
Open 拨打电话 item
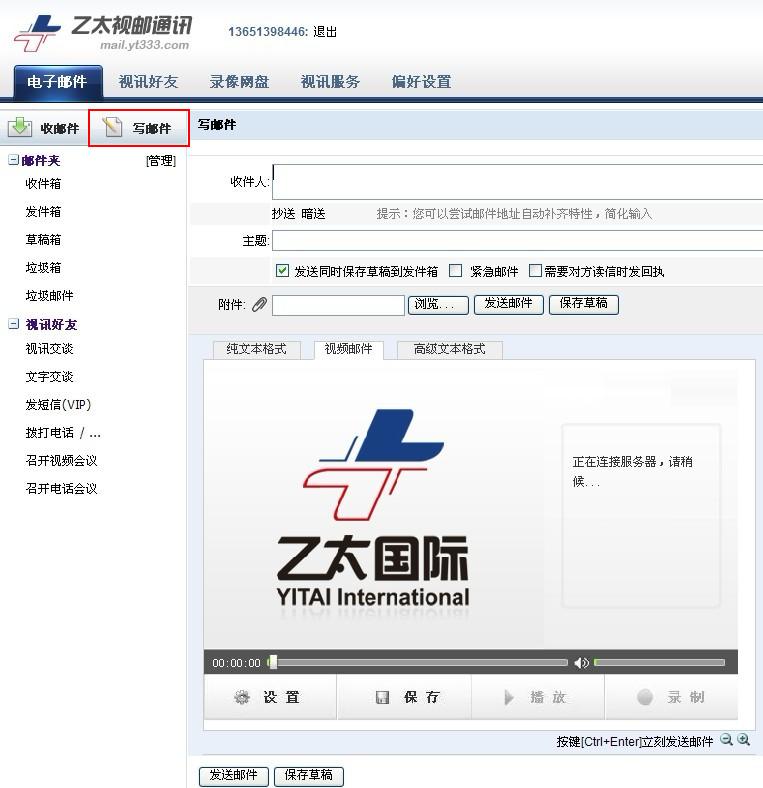63,433
